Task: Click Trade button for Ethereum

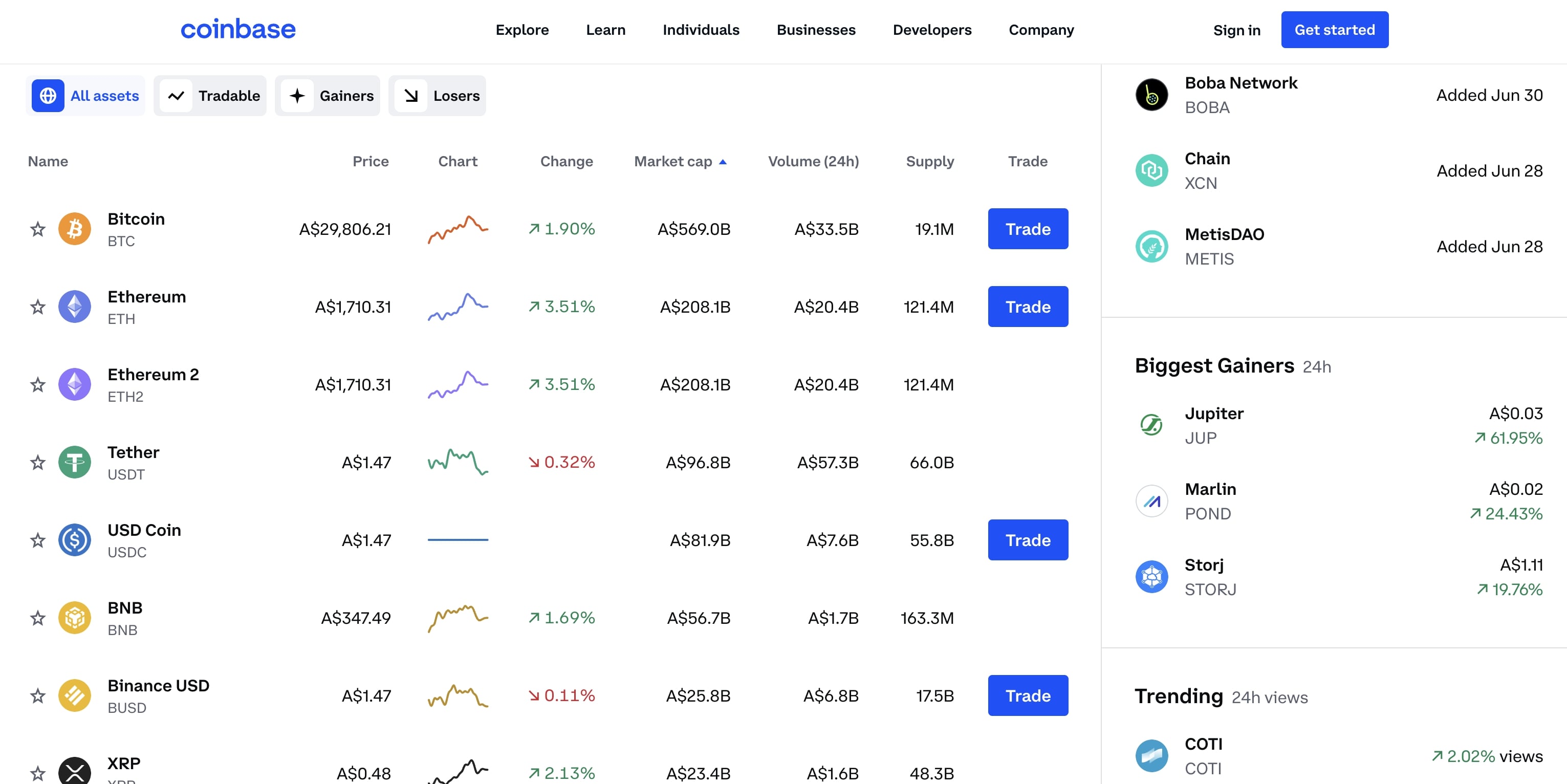Action: (x=1028, y=307)
